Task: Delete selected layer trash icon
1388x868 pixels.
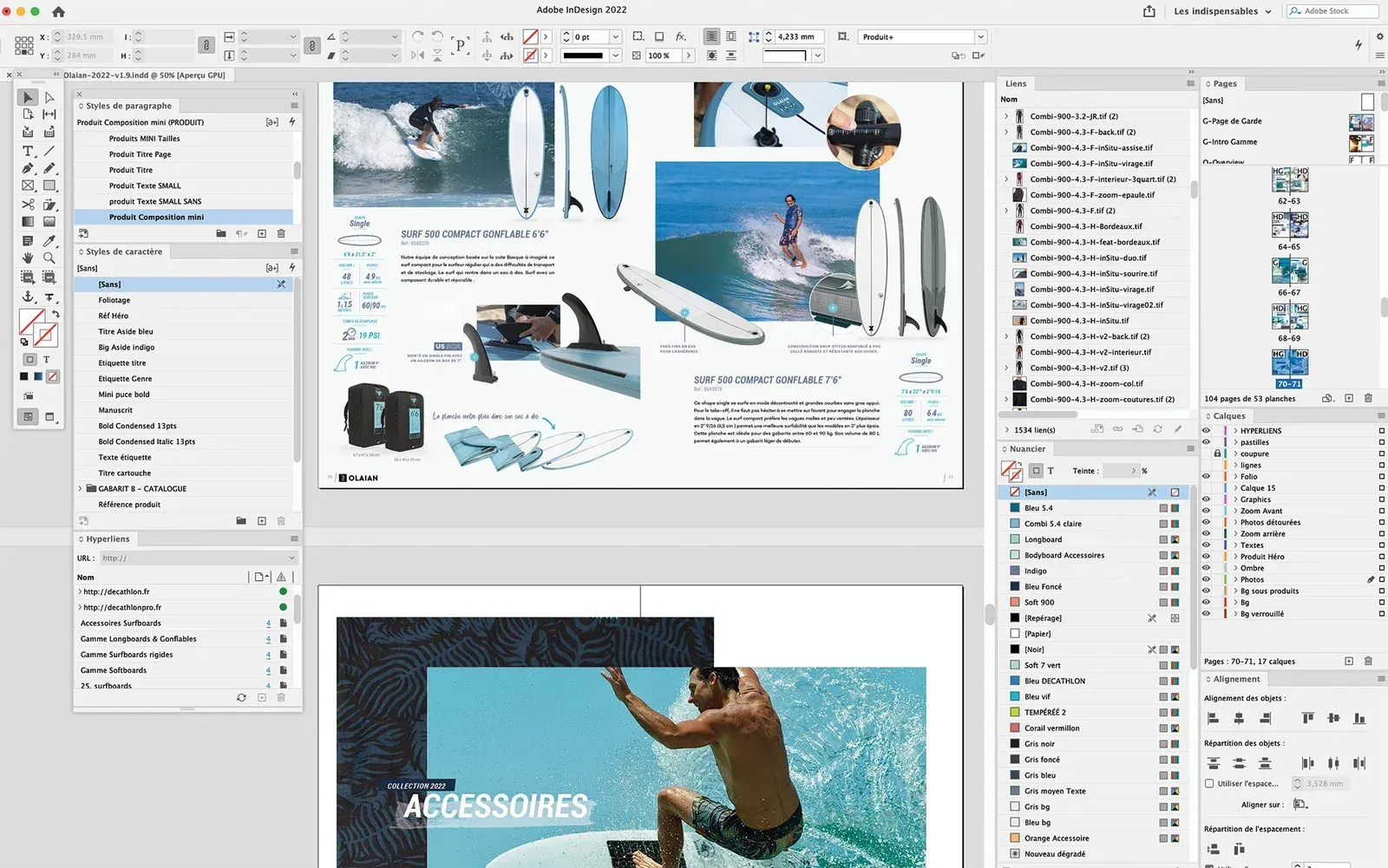Action: (1368, 661)
